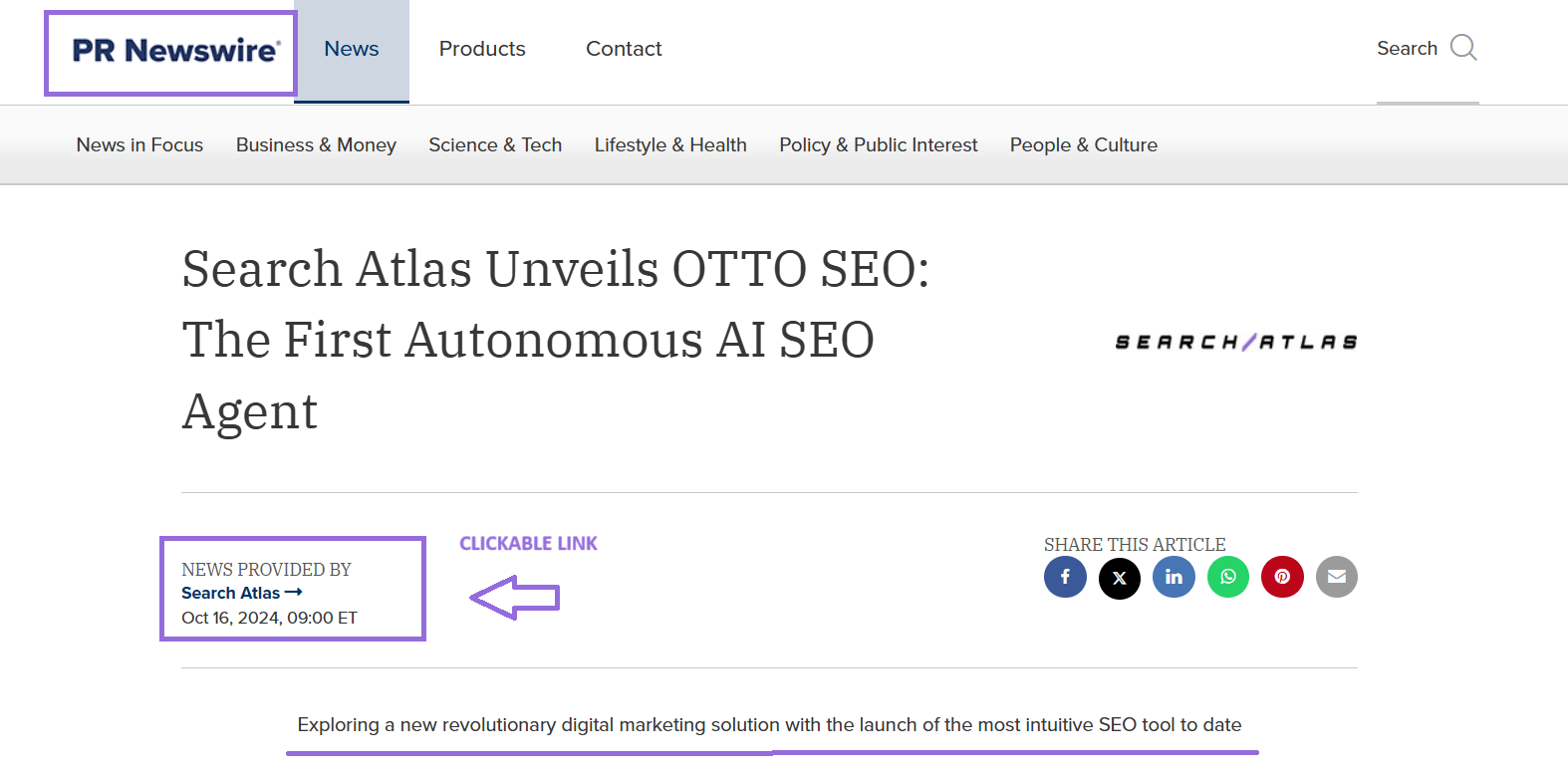Click the Search Atlas company logo
Viewport: 1568px width, 774px height.
[1235, 343]
